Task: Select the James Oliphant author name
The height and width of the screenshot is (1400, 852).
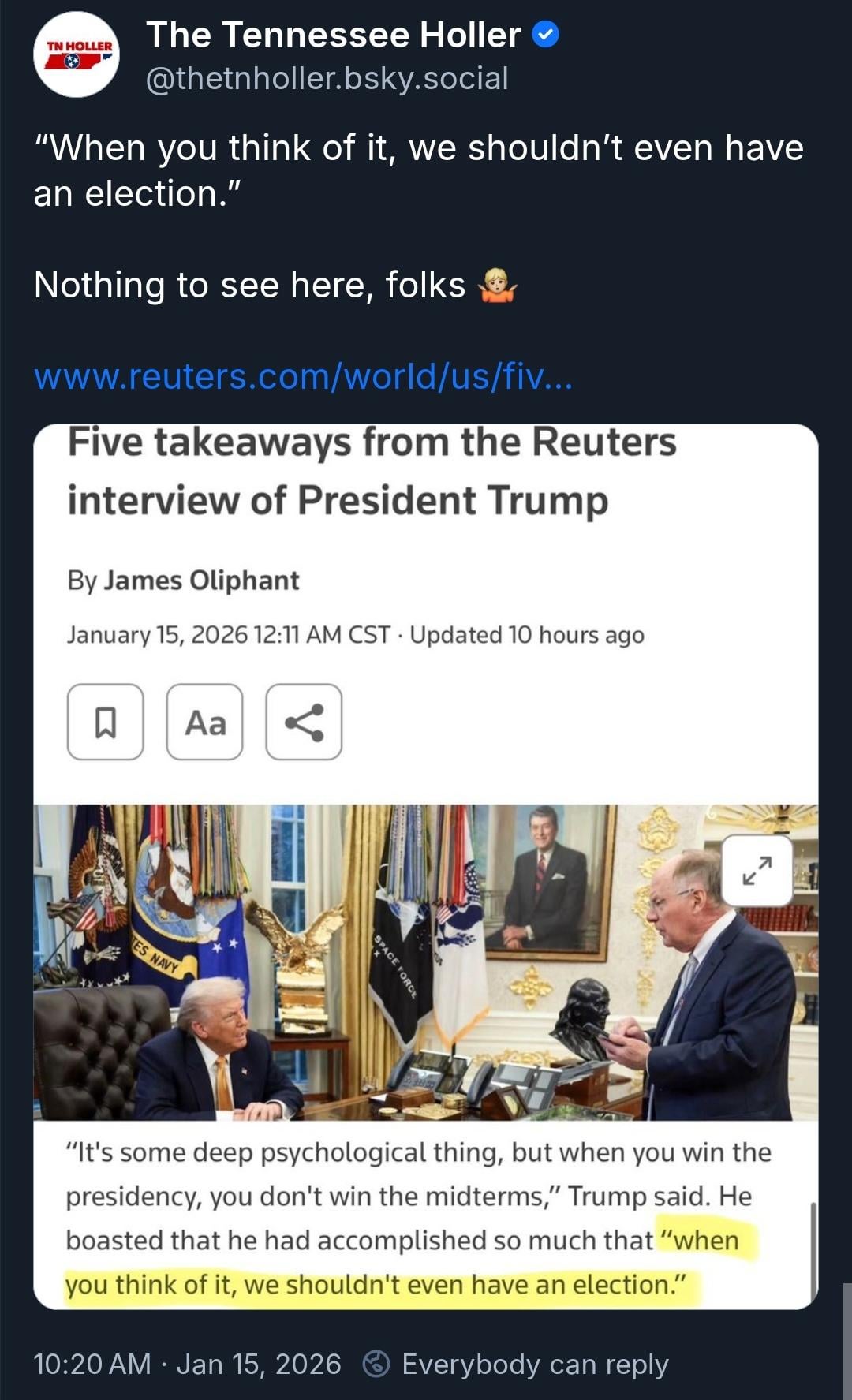Action: (x=202, y=581)
